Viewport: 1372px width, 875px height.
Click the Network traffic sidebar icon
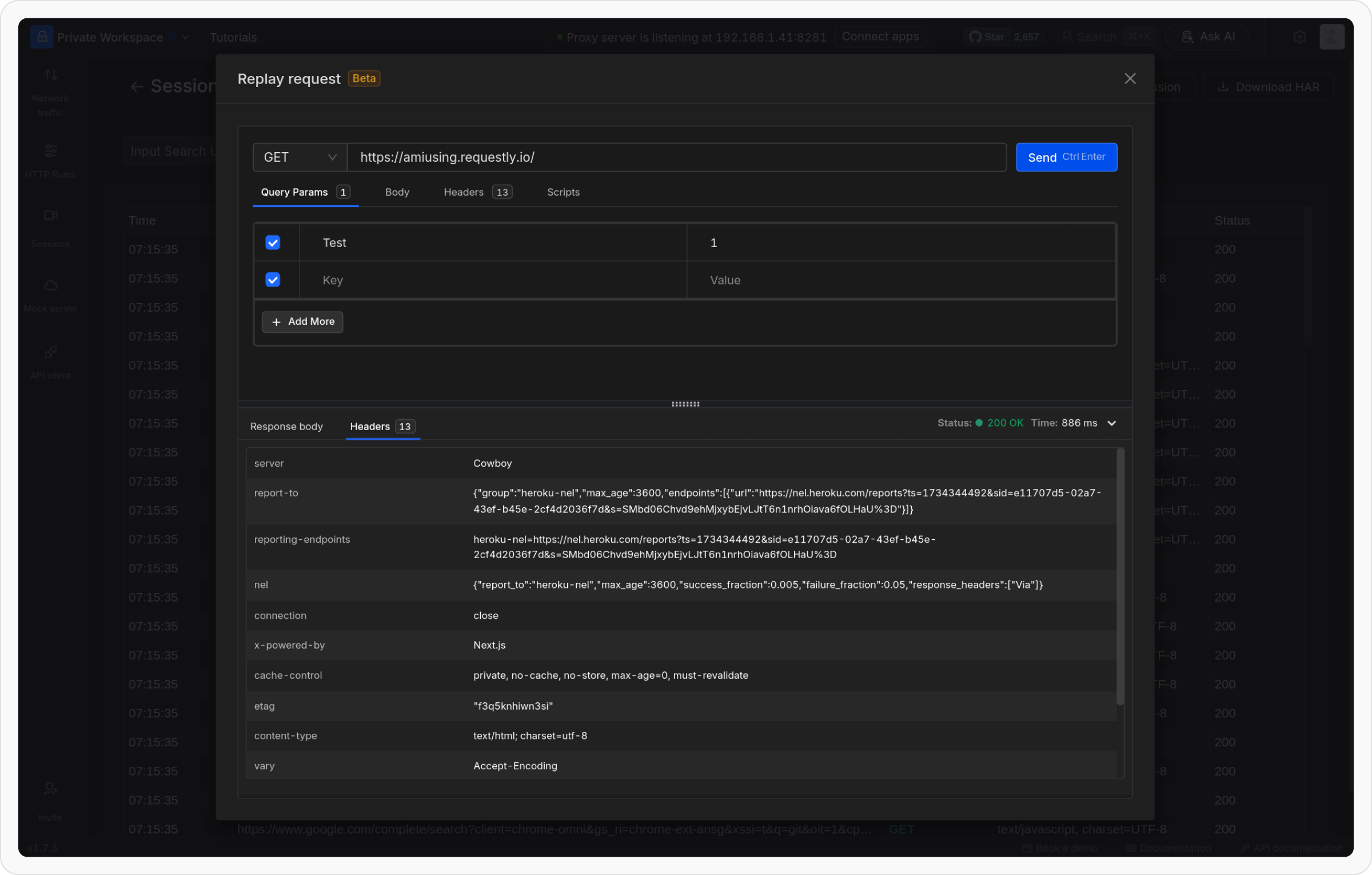click(51, 75)
